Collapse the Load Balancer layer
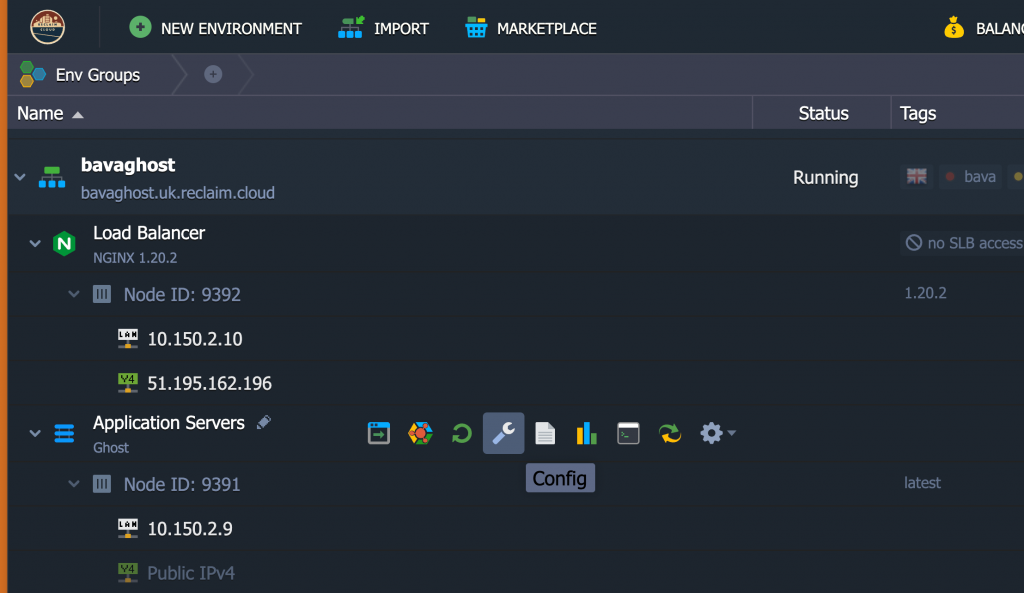This screenshot has width=1024, height=593. (35, 244)
